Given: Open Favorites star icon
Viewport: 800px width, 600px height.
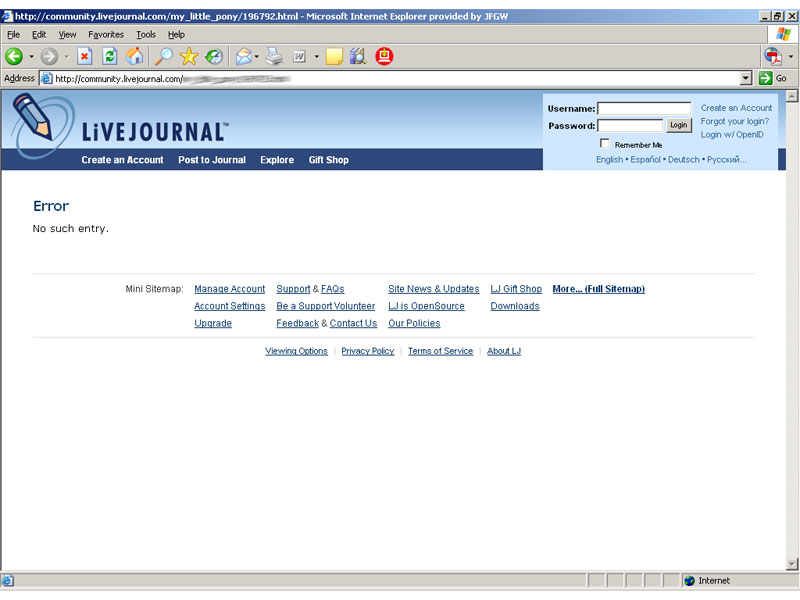Looking at the screenshot, I should tap(189, 57).
